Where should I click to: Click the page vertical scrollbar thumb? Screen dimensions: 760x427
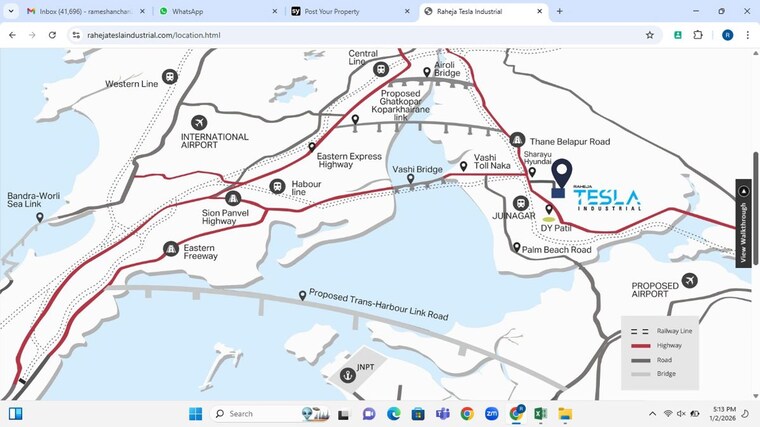pos(756,208)
